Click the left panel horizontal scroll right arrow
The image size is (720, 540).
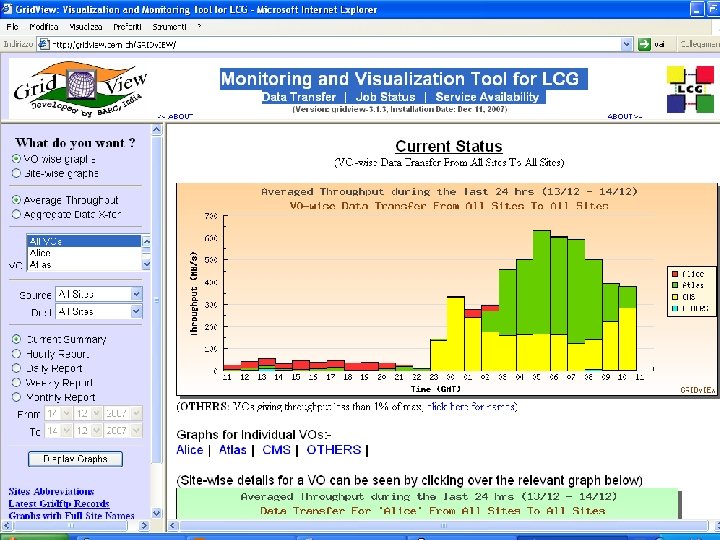(144, 525)
